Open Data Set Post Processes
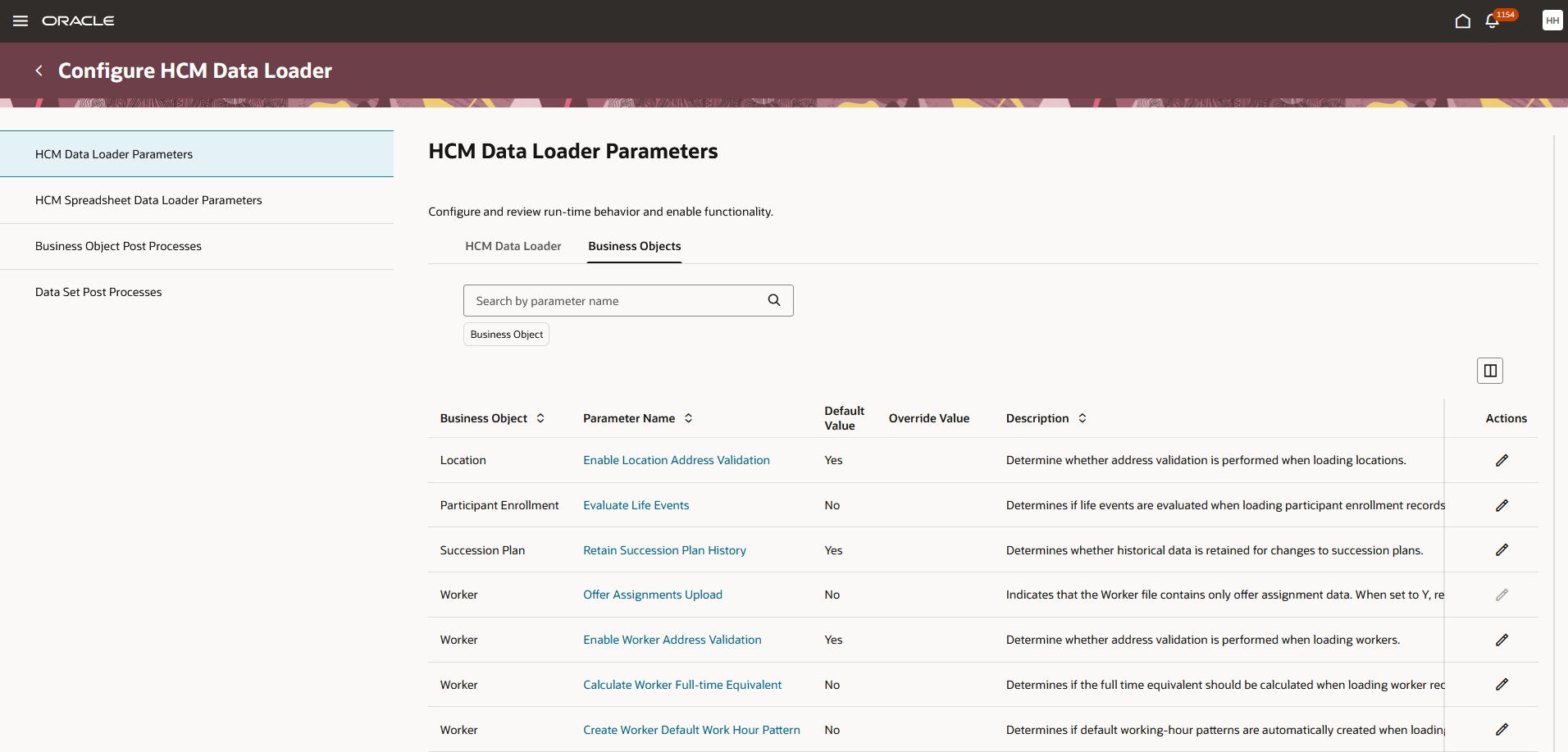Screen dimensions: 1568x752 pos(197,292)
